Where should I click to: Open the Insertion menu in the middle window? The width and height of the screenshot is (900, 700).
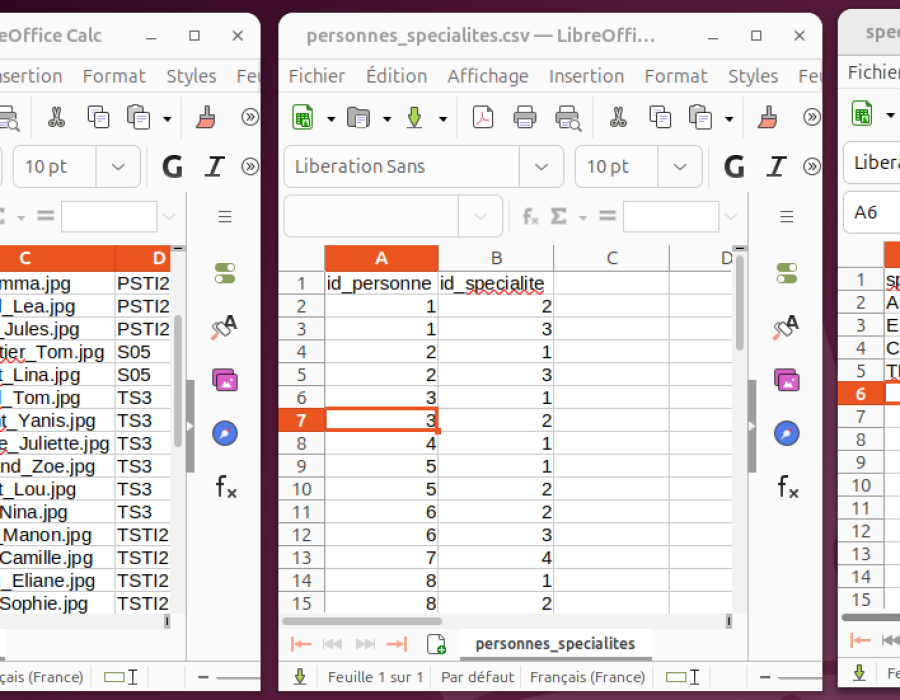(x=587, y=76)
